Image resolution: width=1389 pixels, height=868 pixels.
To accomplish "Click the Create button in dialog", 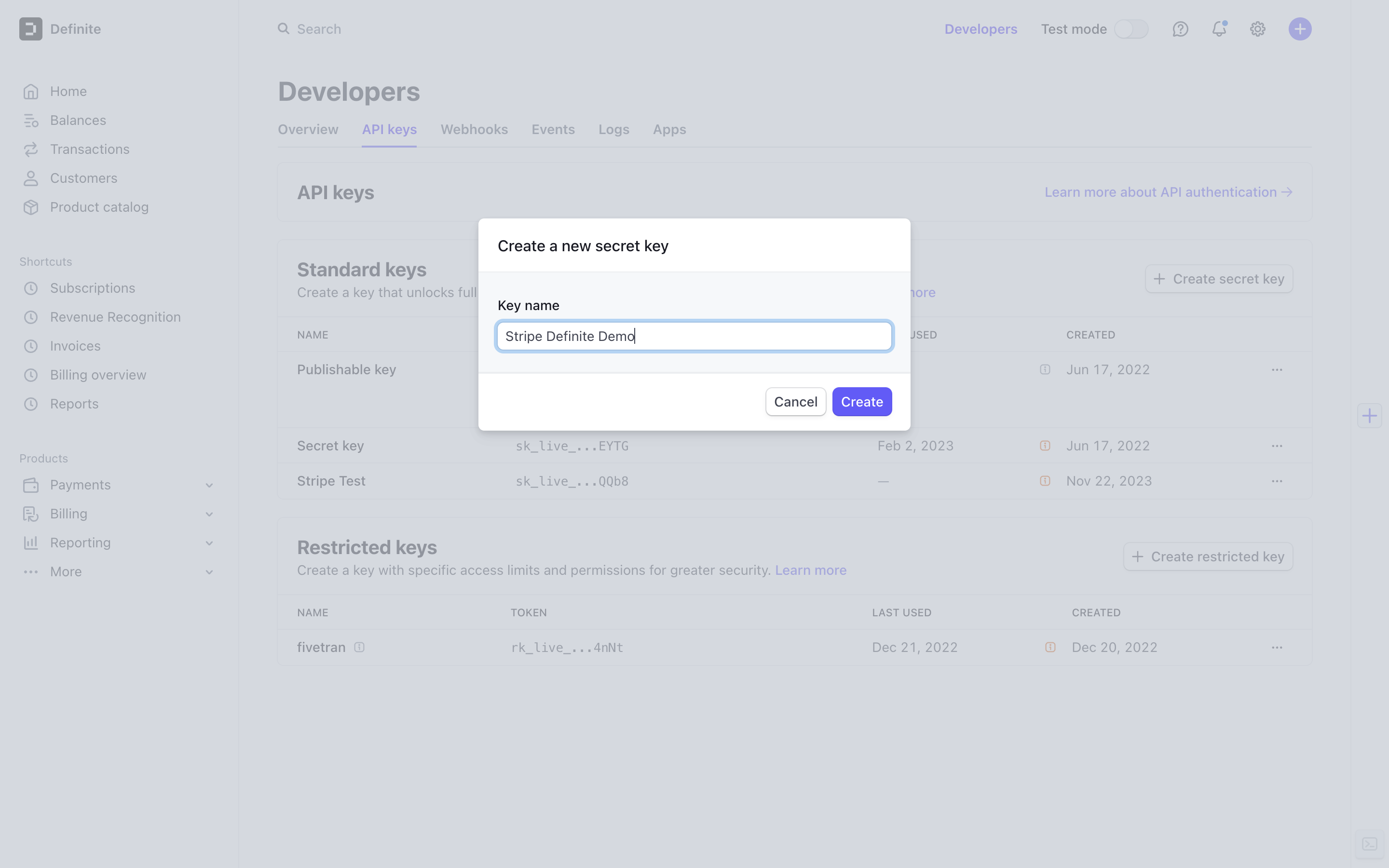I will pyautogui.click(x=861, y=402).
